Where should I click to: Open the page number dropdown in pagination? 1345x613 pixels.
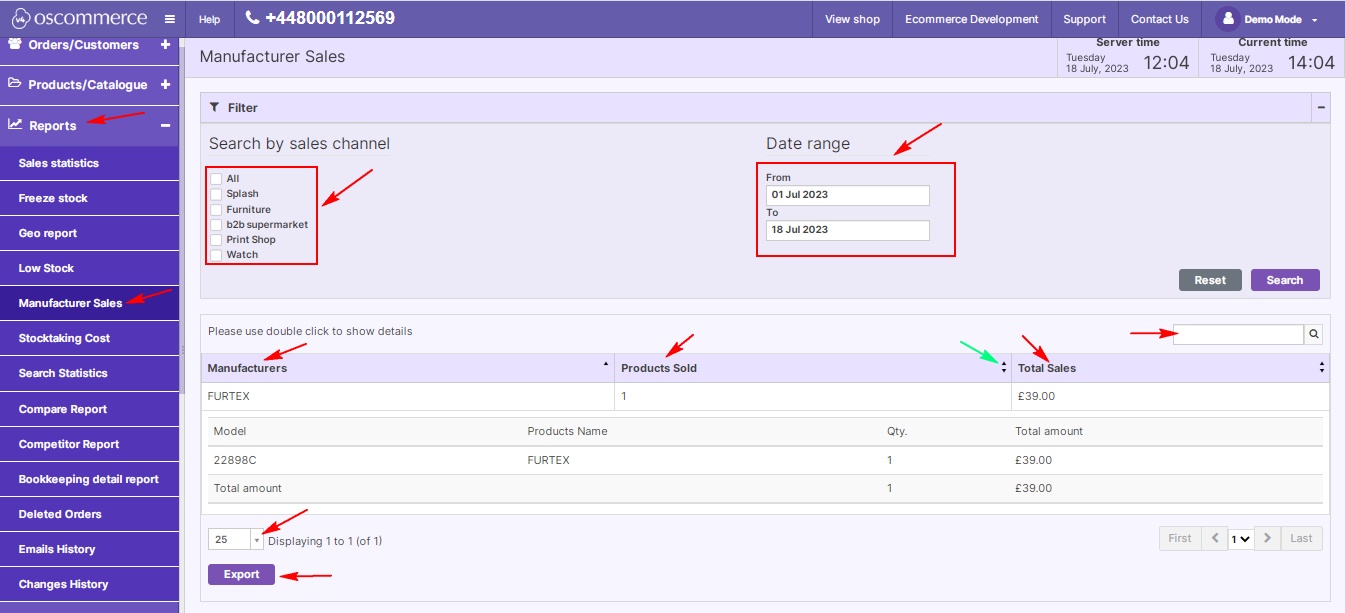pos(1241,539)
